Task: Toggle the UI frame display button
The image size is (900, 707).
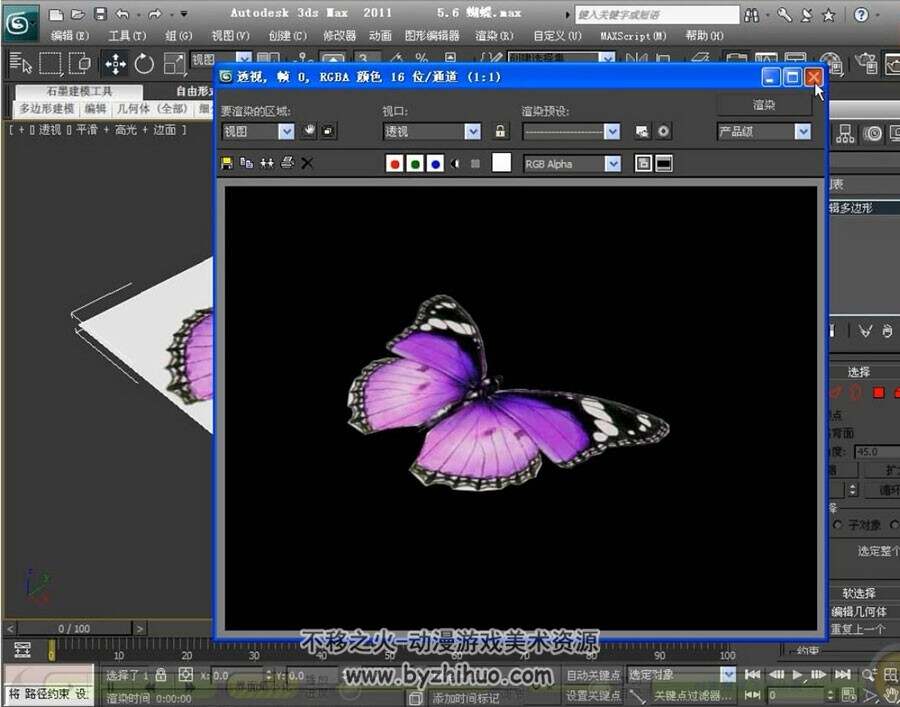Action: 664,164
